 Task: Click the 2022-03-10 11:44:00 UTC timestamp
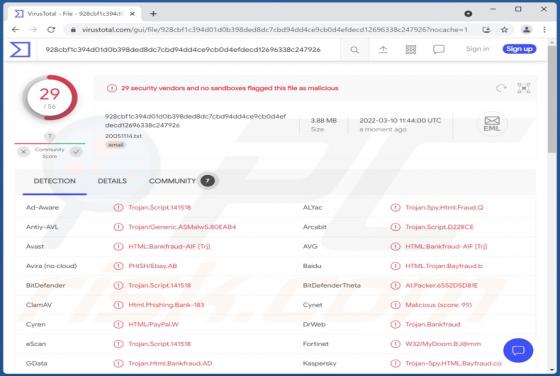click(x=400, y=120)
